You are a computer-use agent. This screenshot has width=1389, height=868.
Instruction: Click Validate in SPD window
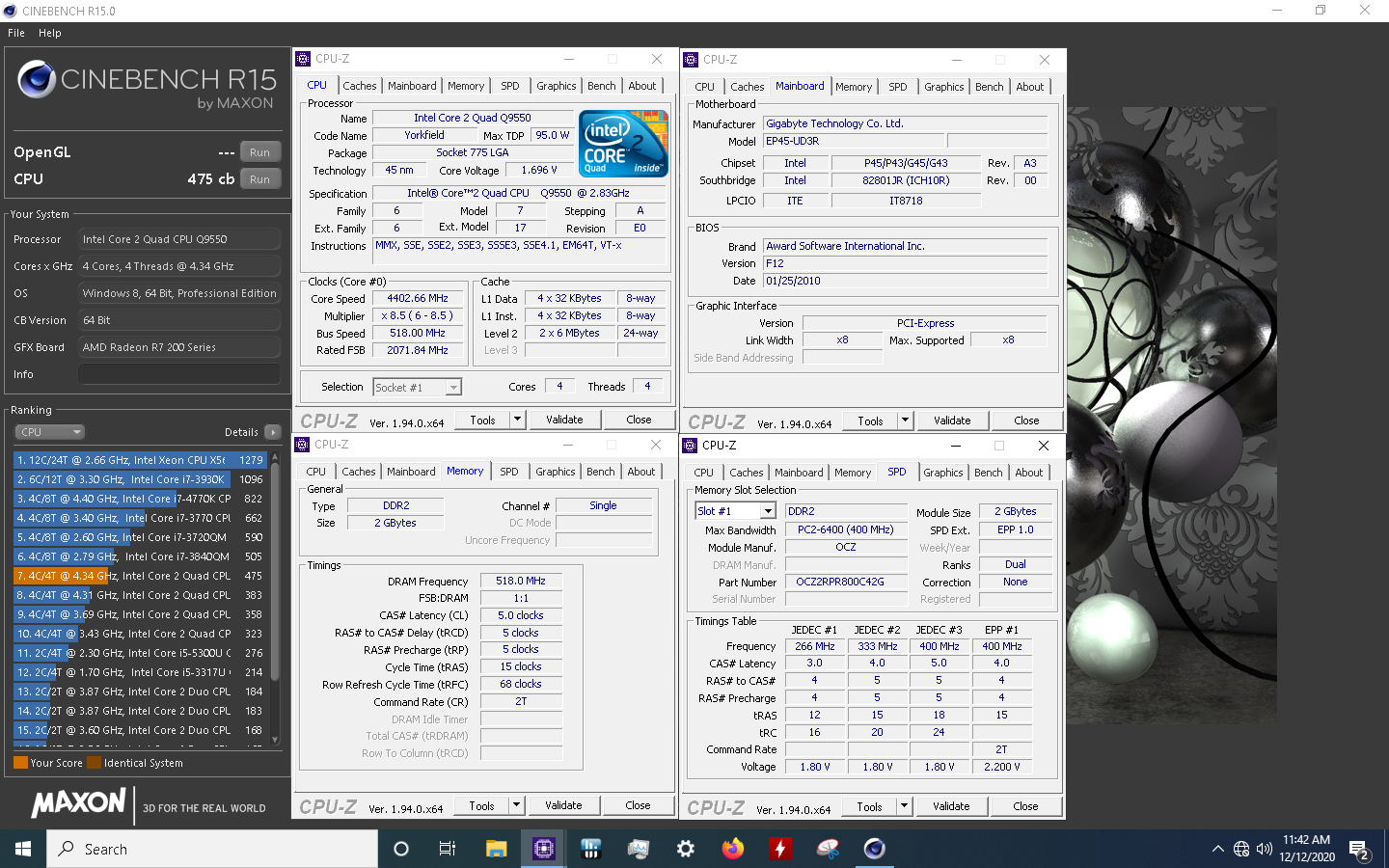(x=951, y=806)
